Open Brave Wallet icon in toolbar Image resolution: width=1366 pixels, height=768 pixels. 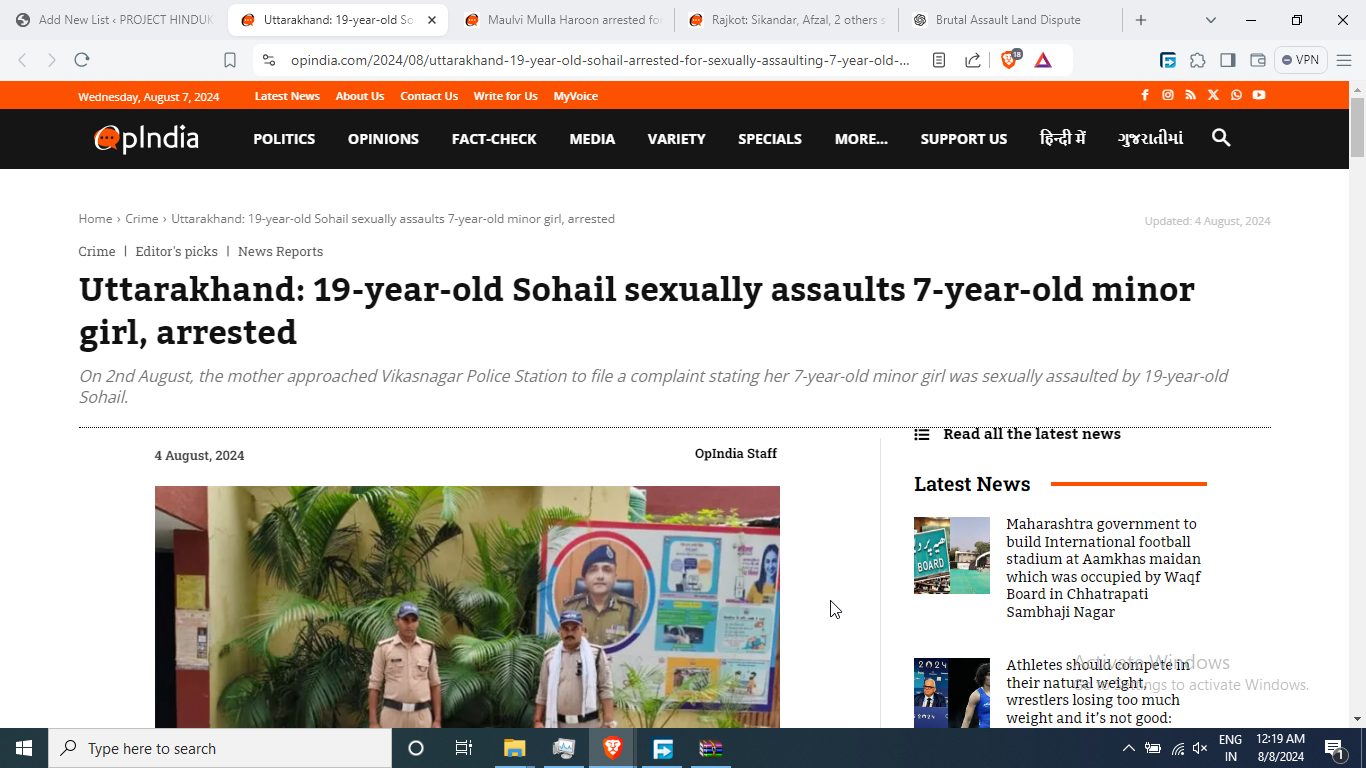[x=1258, y=60]
